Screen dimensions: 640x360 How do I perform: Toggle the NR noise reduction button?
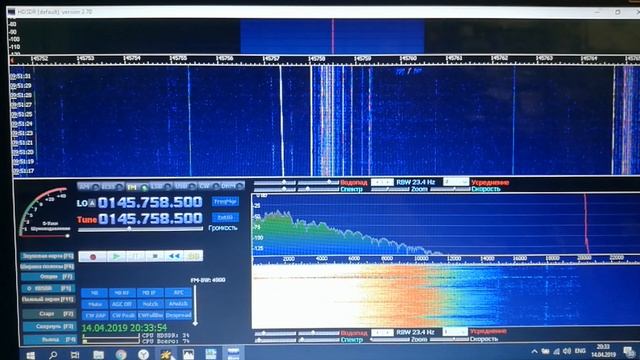pos(94,293)
